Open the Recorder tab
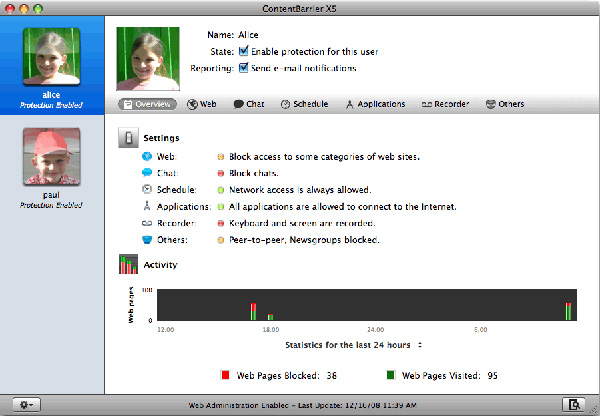Image resolution: width=600 pixels, height=416 pixels. coord(445,104)
